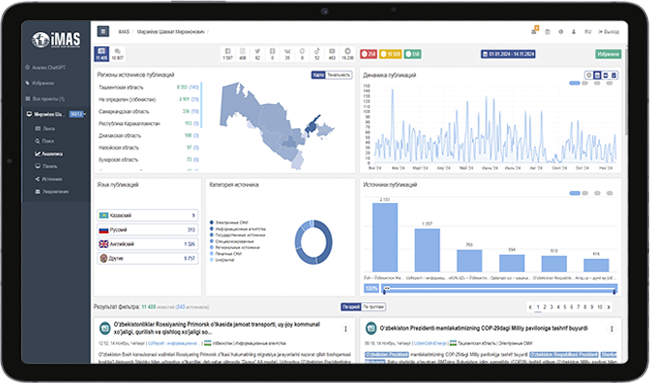Toggle blue legend pill in Источники публикаций chart

tap(575, 193)
